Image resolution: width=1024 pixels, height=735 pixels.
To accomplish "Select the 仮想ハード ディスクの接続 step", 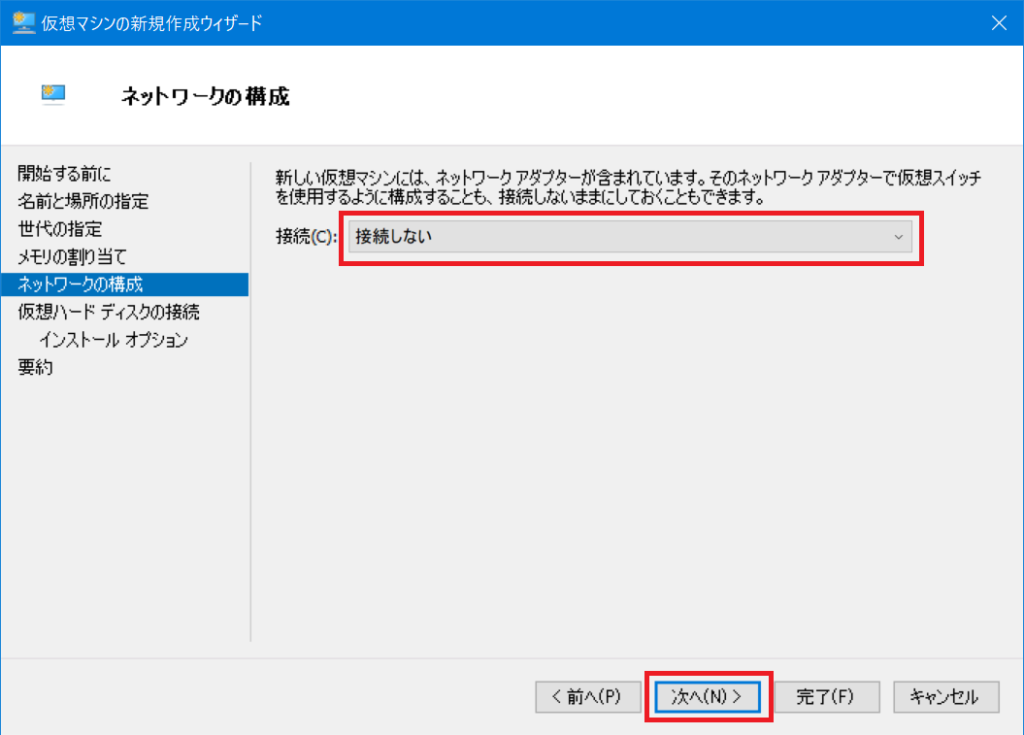I will 108,312.
